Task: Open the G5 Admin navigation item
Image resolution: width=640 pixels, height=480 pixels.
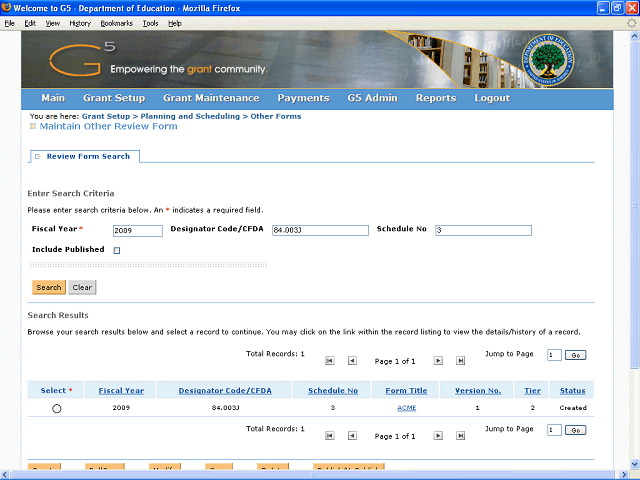Action: tap(373, 98)
